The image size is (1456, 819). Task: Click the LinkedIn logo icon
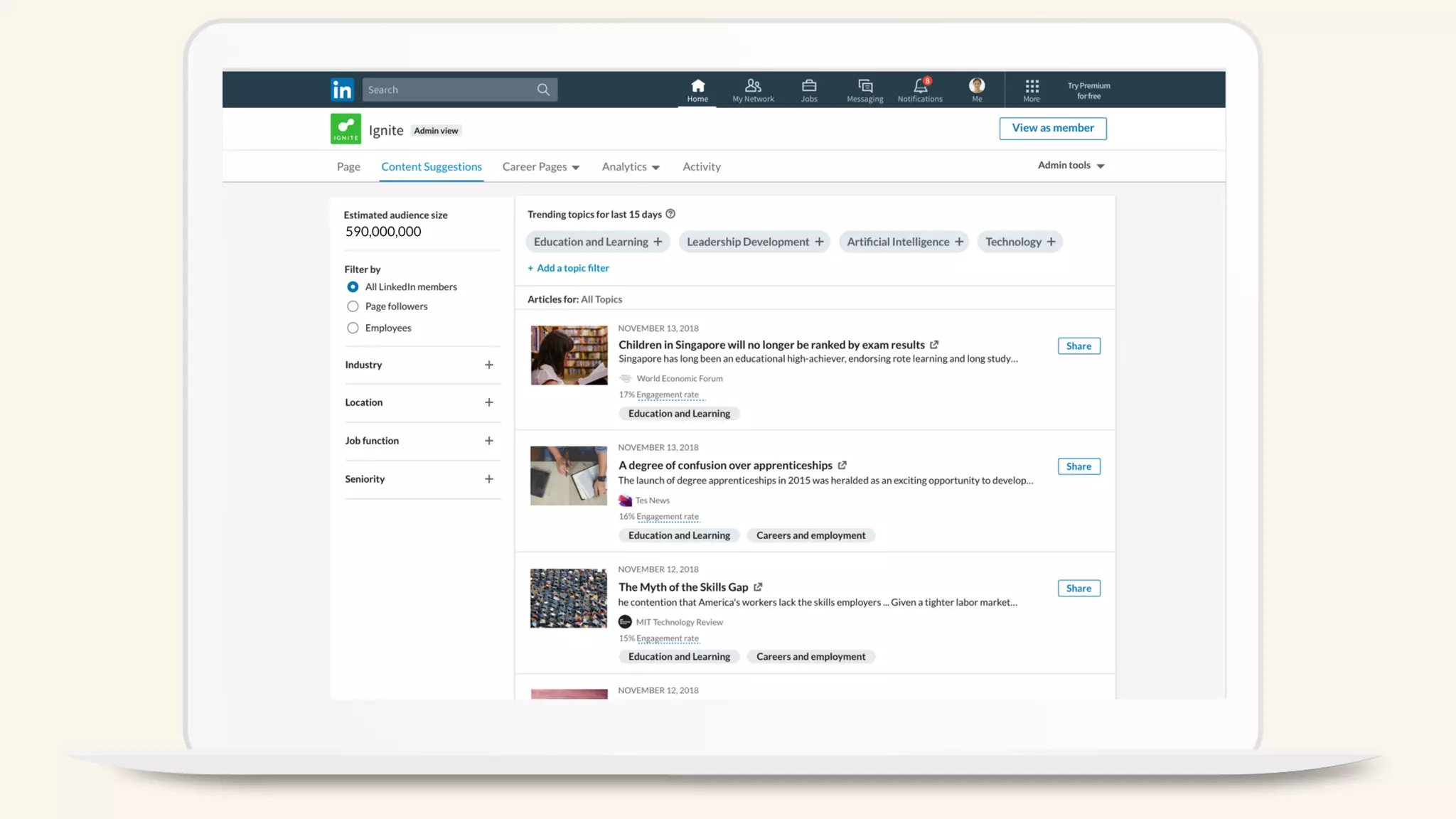coord(342,90)
